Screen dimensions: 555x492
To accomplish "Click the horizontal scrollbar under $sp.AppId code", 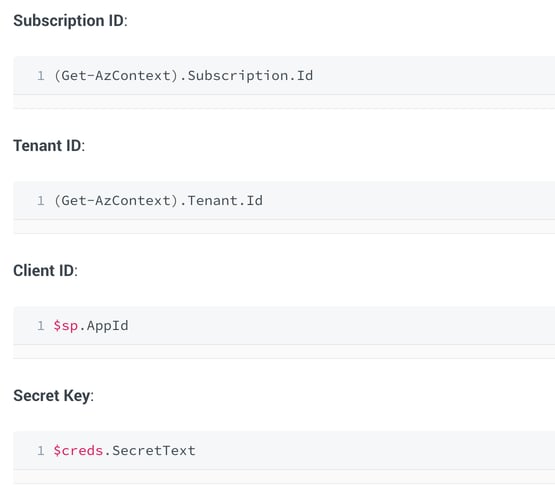I will 284,352.
